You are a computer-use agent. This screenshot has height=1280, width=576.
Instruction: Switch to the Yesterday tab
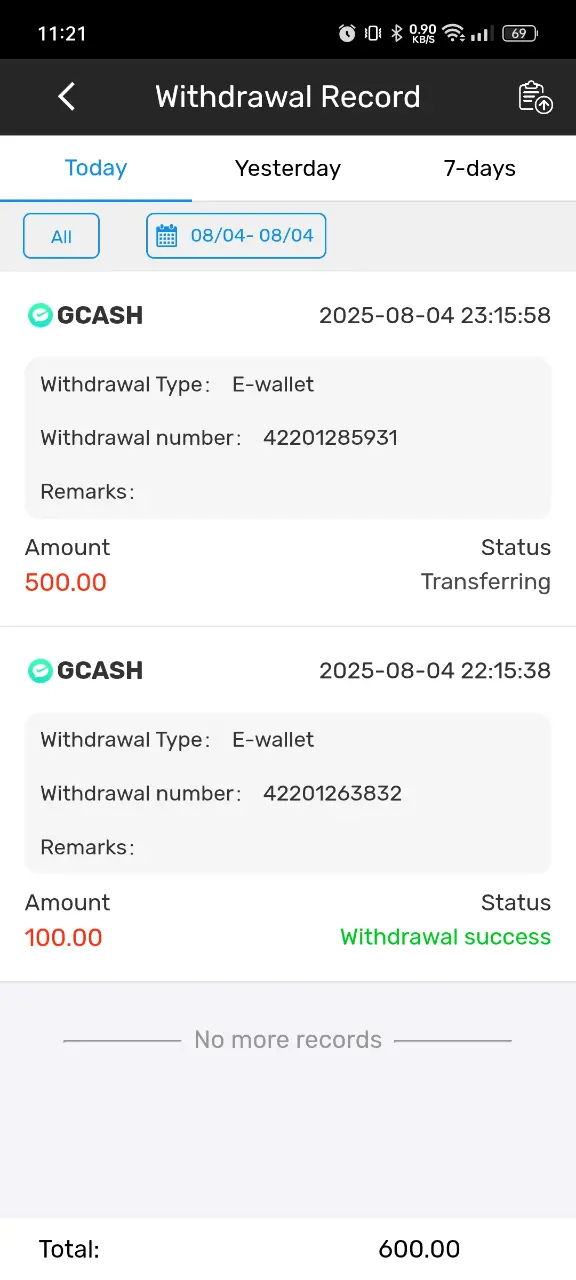288,168
